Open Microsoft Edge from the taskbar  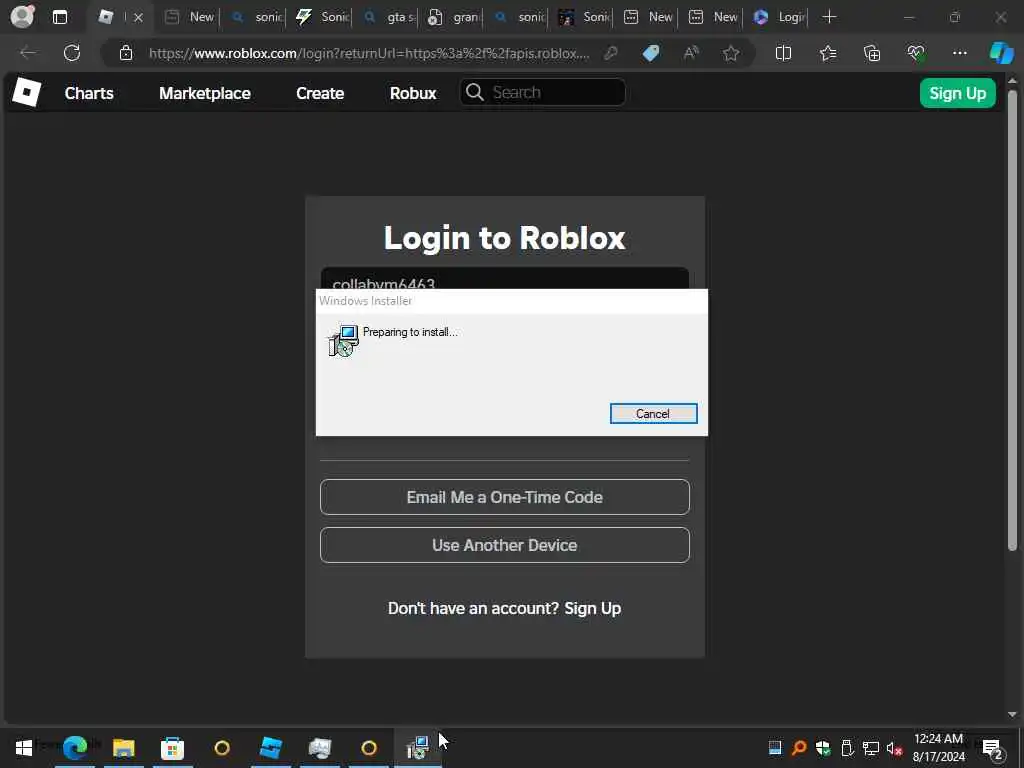[75, 748]
